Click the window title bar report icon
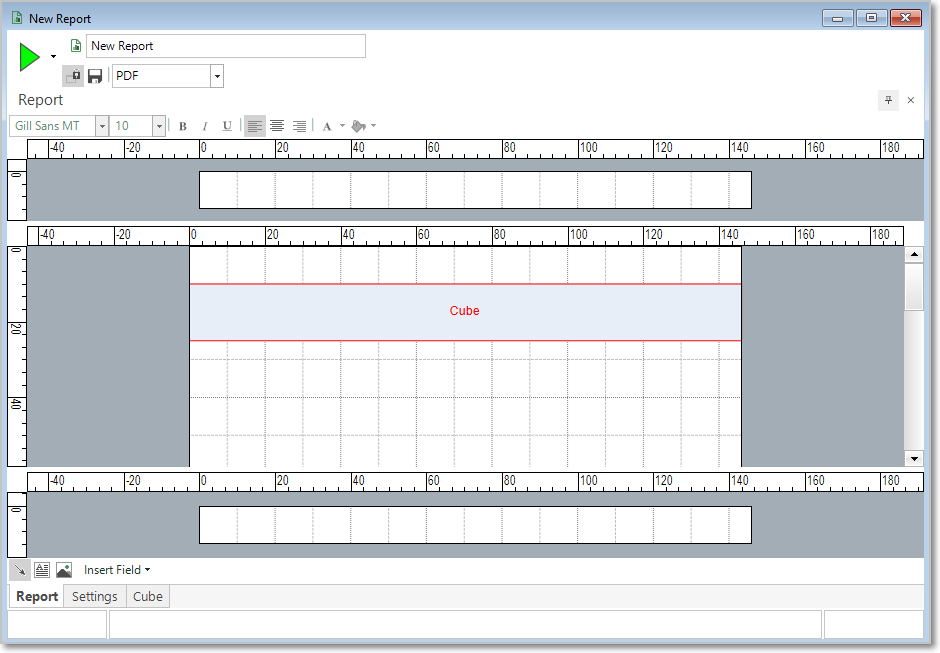The image size is (940, 653). 17,19
